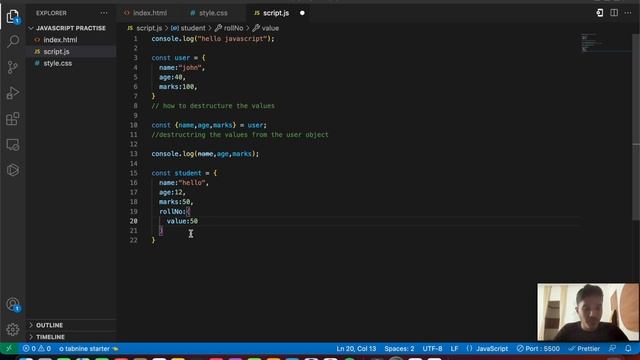
Task: Click the webcam overlay thumbnail
Action: 588,312
